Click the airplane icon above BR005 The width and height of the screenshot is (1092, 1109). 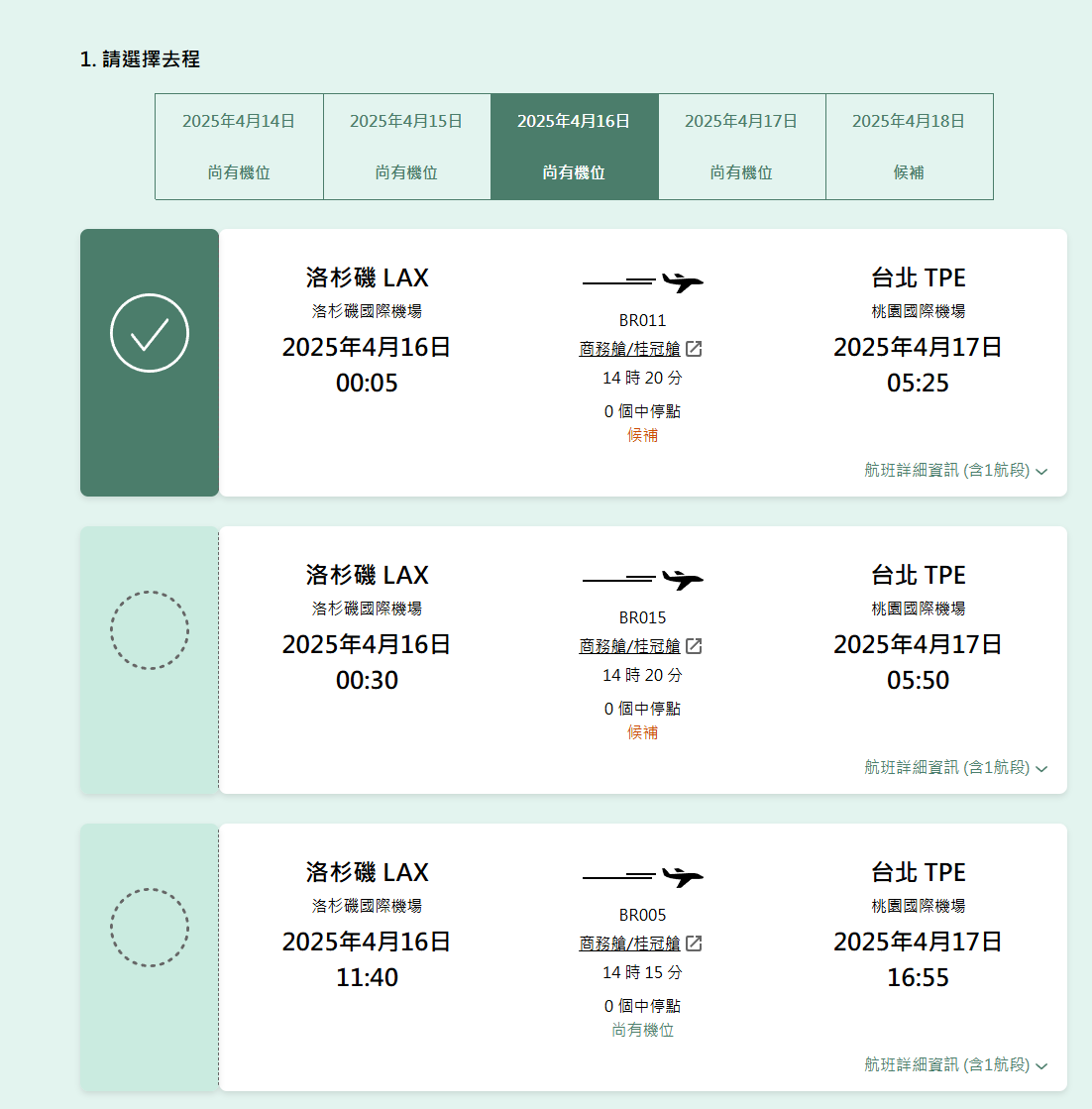[x=682, y=877]
